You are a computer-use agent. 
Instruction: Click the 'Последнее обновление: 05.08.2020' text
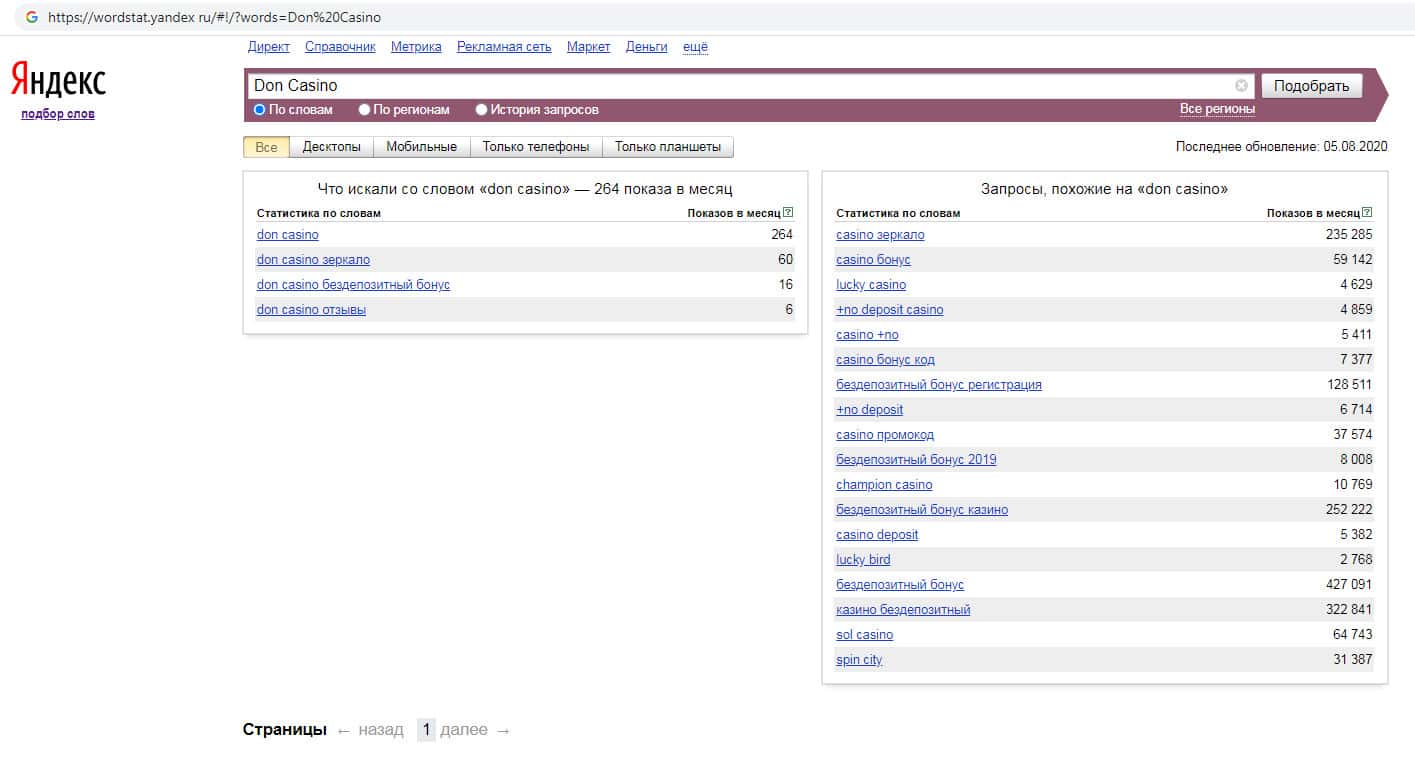pos(1282,147)
